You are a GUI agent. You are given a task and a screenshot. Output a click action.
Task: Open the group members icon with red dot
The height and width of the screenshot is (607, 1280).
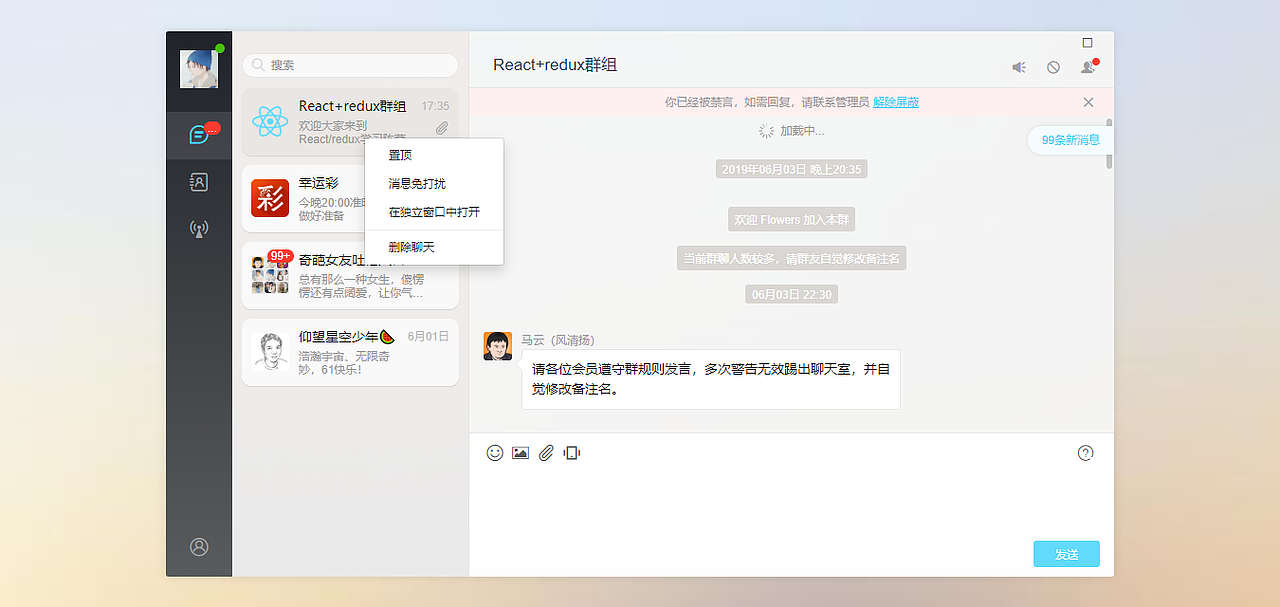[1088, 67]
